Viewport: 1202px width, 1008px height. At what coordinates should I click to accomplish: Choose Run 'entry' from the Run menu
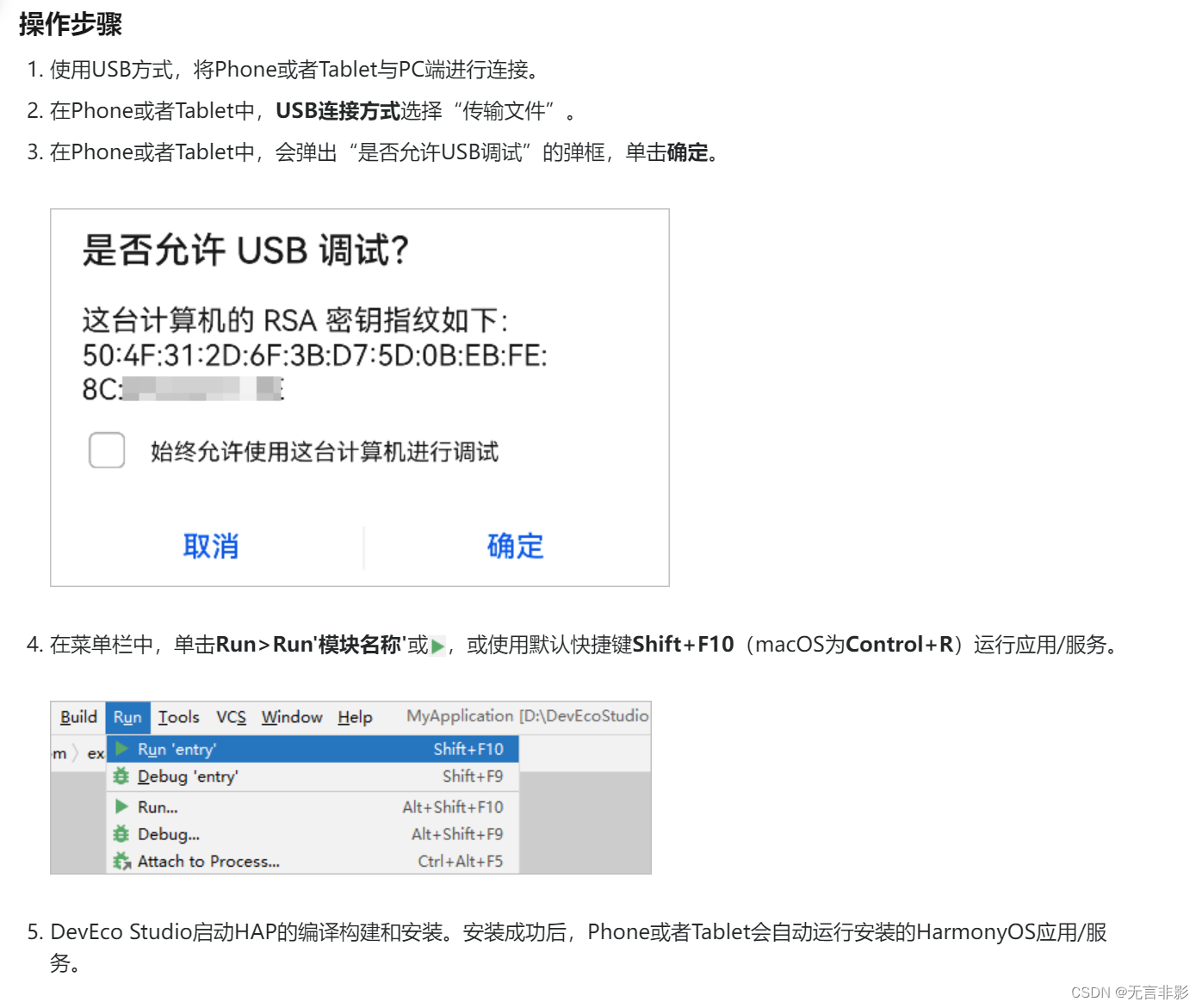pos(313,749)
